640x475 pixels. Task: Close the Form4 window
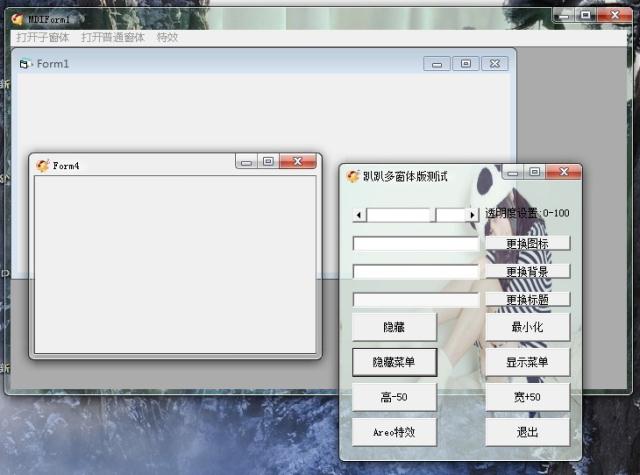298,161
